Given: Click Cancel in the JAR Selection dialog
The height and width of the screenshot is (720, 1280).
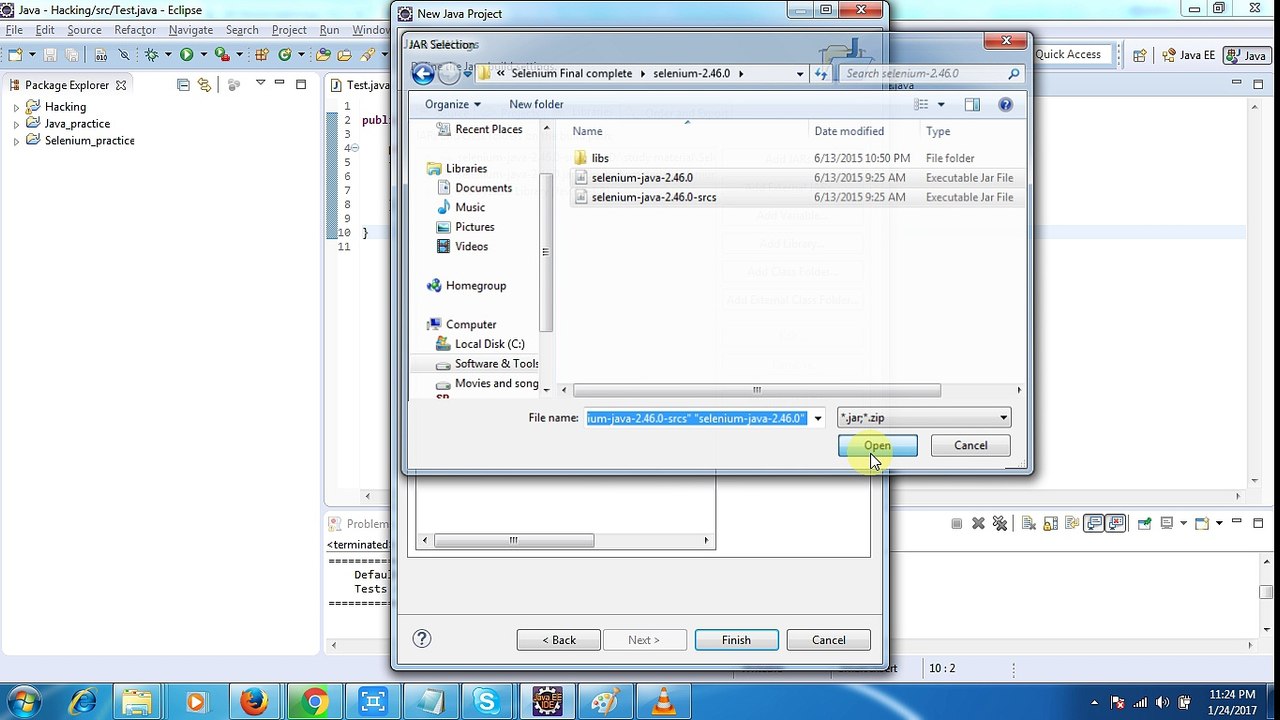Looking at the screenshot, I should tap(970, 446).
